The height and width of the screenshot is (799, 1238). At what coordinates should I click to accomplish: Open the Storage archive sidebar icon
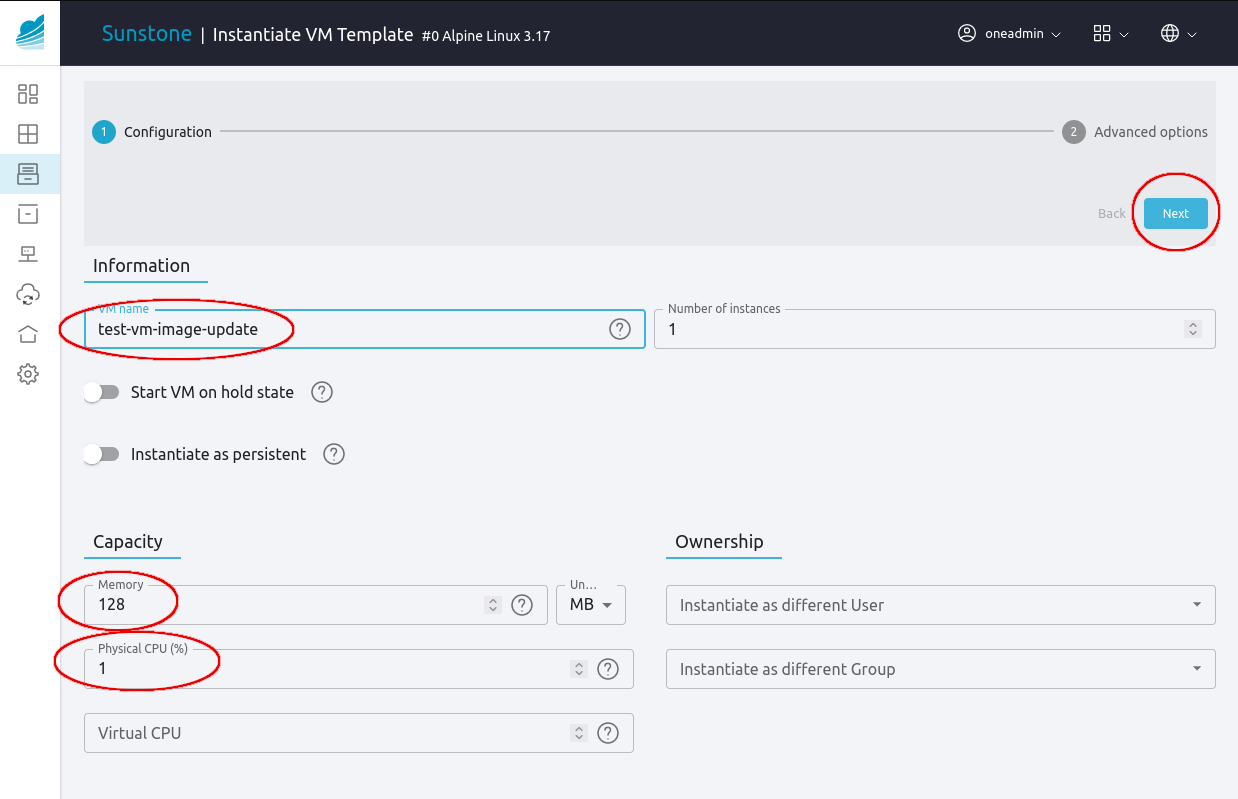pos(28,214)
